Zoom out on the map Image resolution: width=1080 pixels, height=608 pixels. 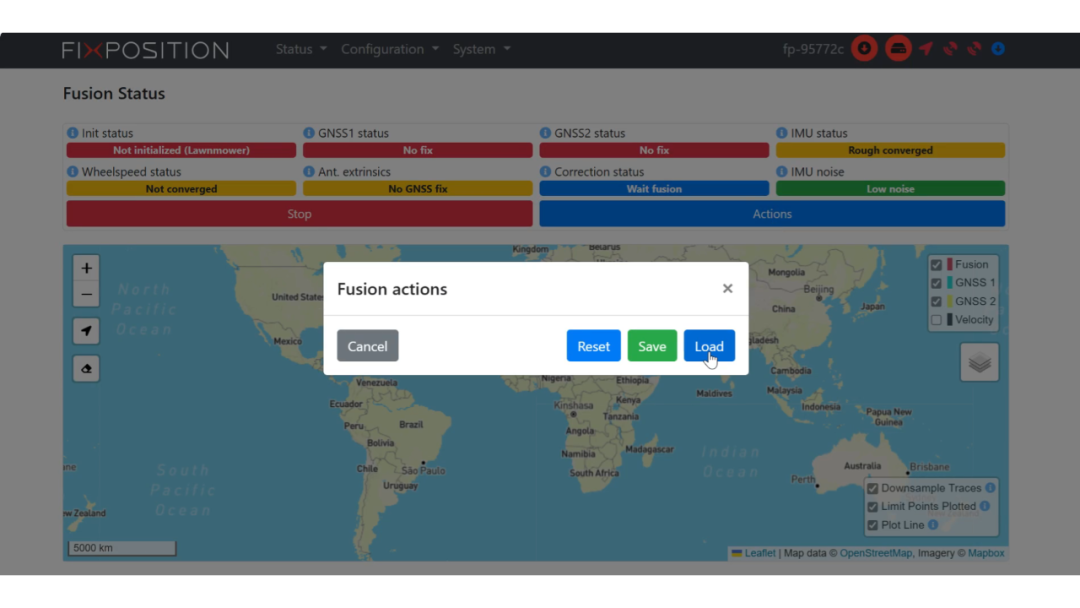click(86, 295)
